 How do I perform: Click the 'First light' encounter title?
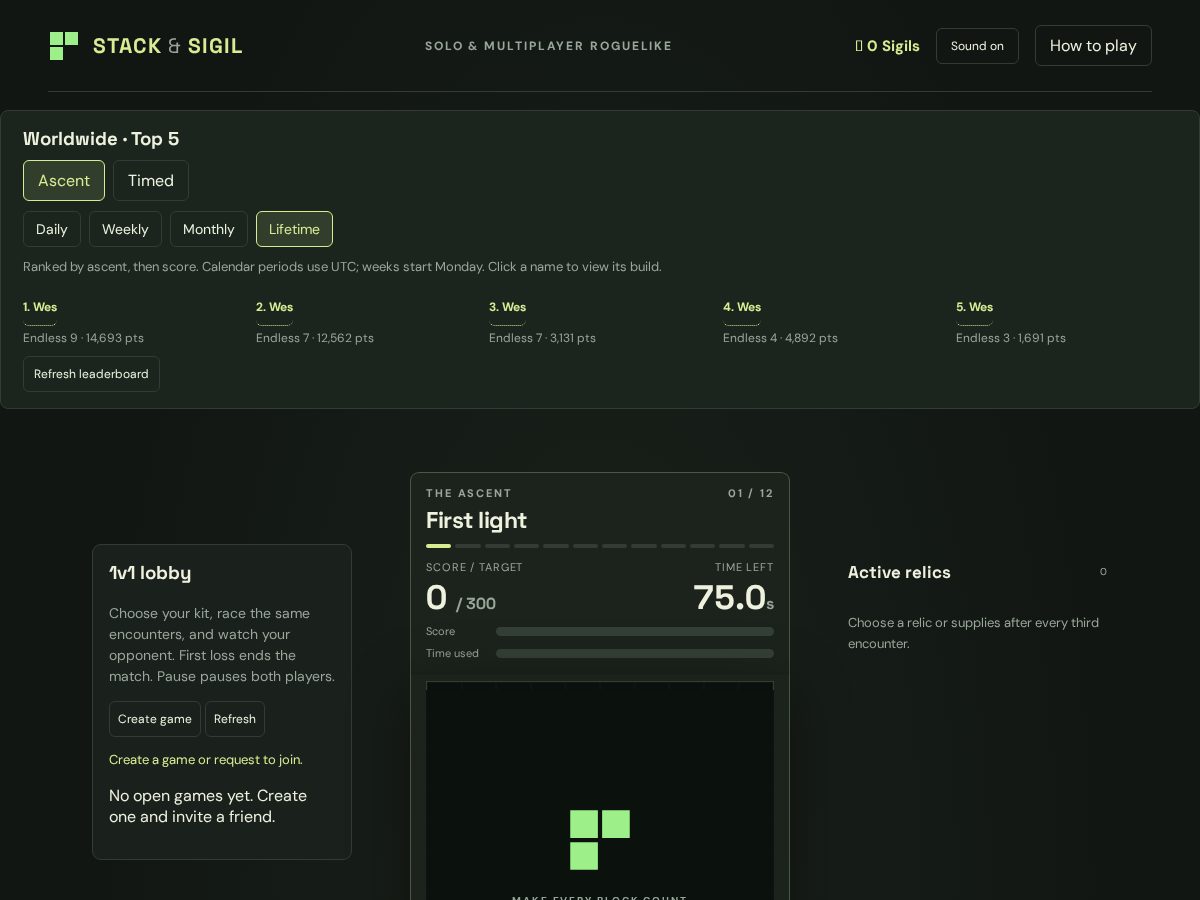point(476,521)
